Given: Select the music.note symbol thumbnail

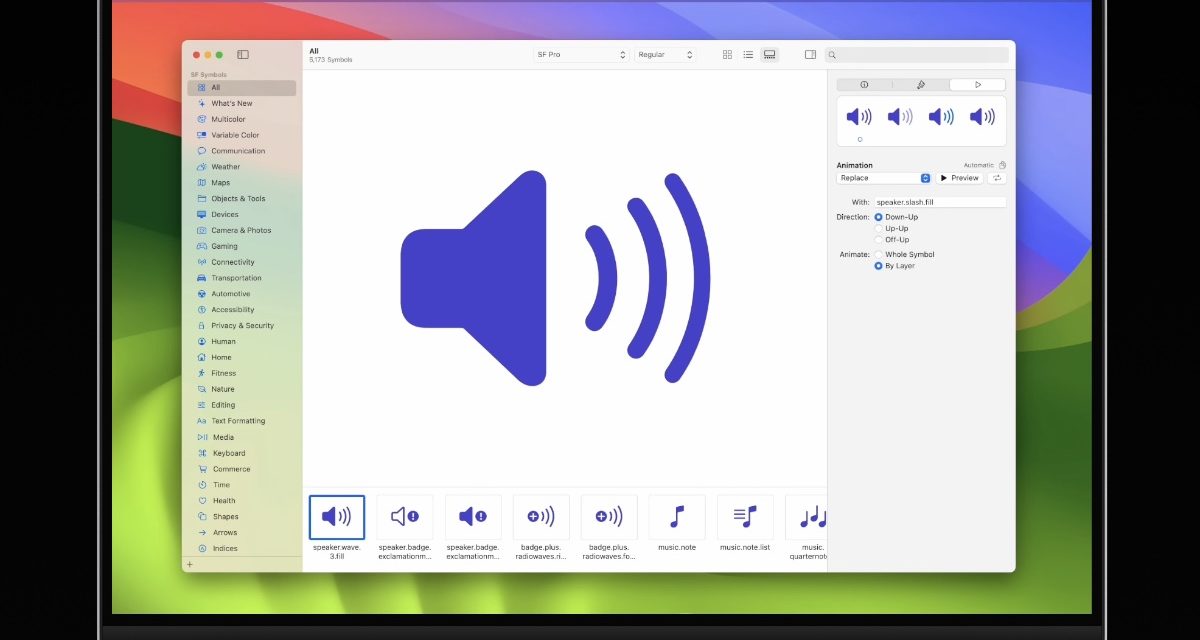Looking at the screenshot, I should click(x=677, y=517).
